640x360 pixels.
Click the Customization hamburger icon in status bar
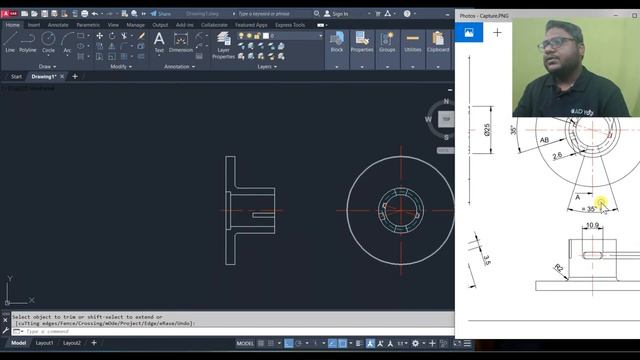click(467, 343)
